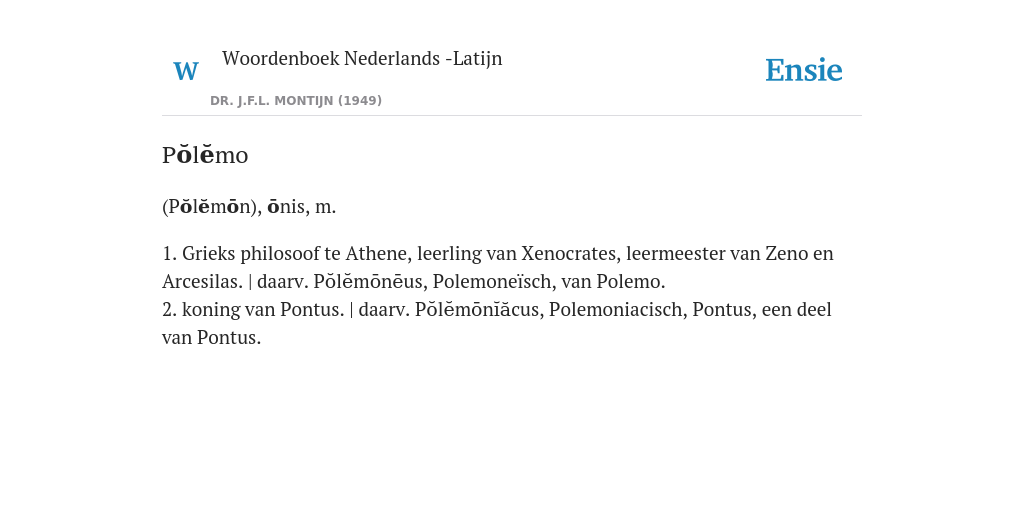Click the name Xenocrates in definition
Image resolution: width=1024 pixels, height=512 pixels.
point(571,253)
